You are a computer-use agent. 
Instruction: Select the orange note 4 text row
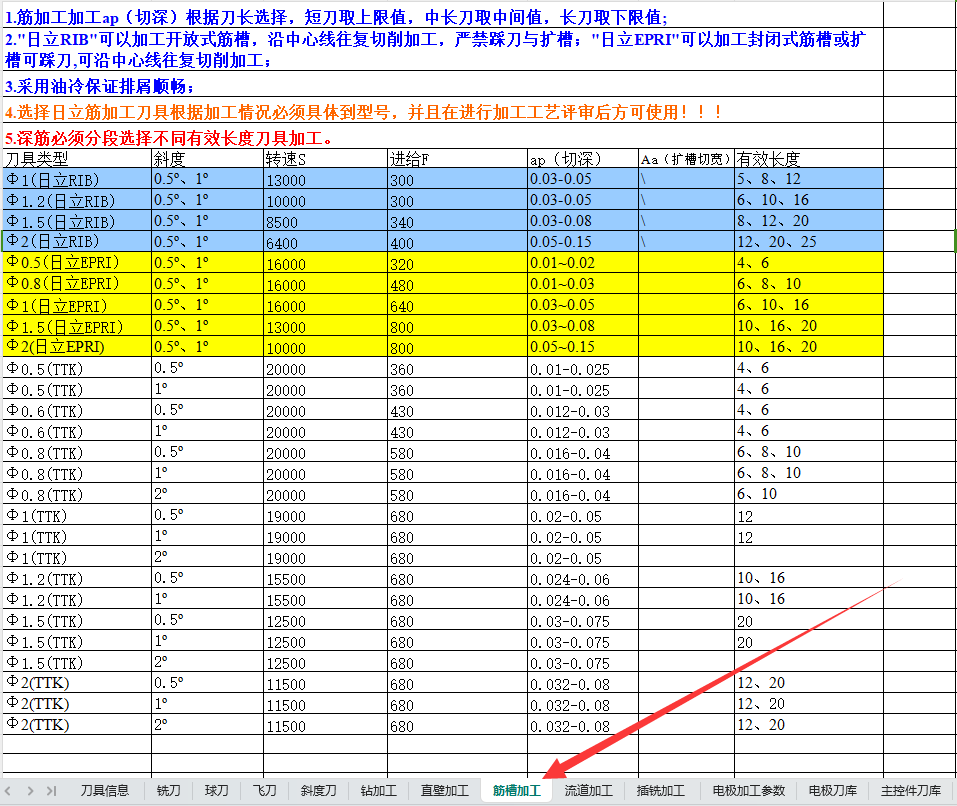(x=443, y=111)
